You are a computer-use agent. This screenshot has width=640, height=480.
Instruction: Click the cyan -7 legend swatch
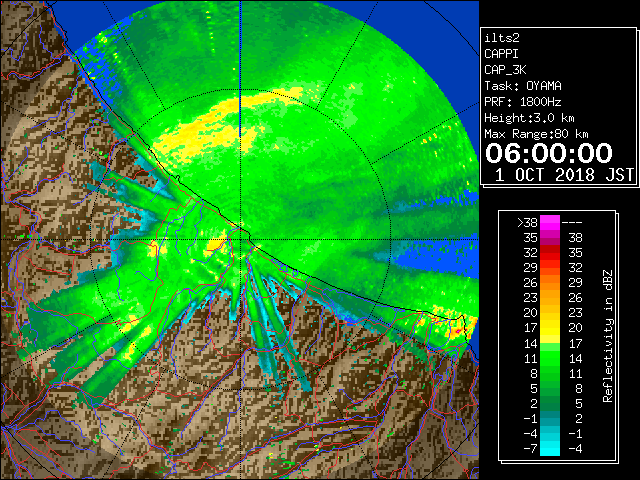click(x=550, y=448)
